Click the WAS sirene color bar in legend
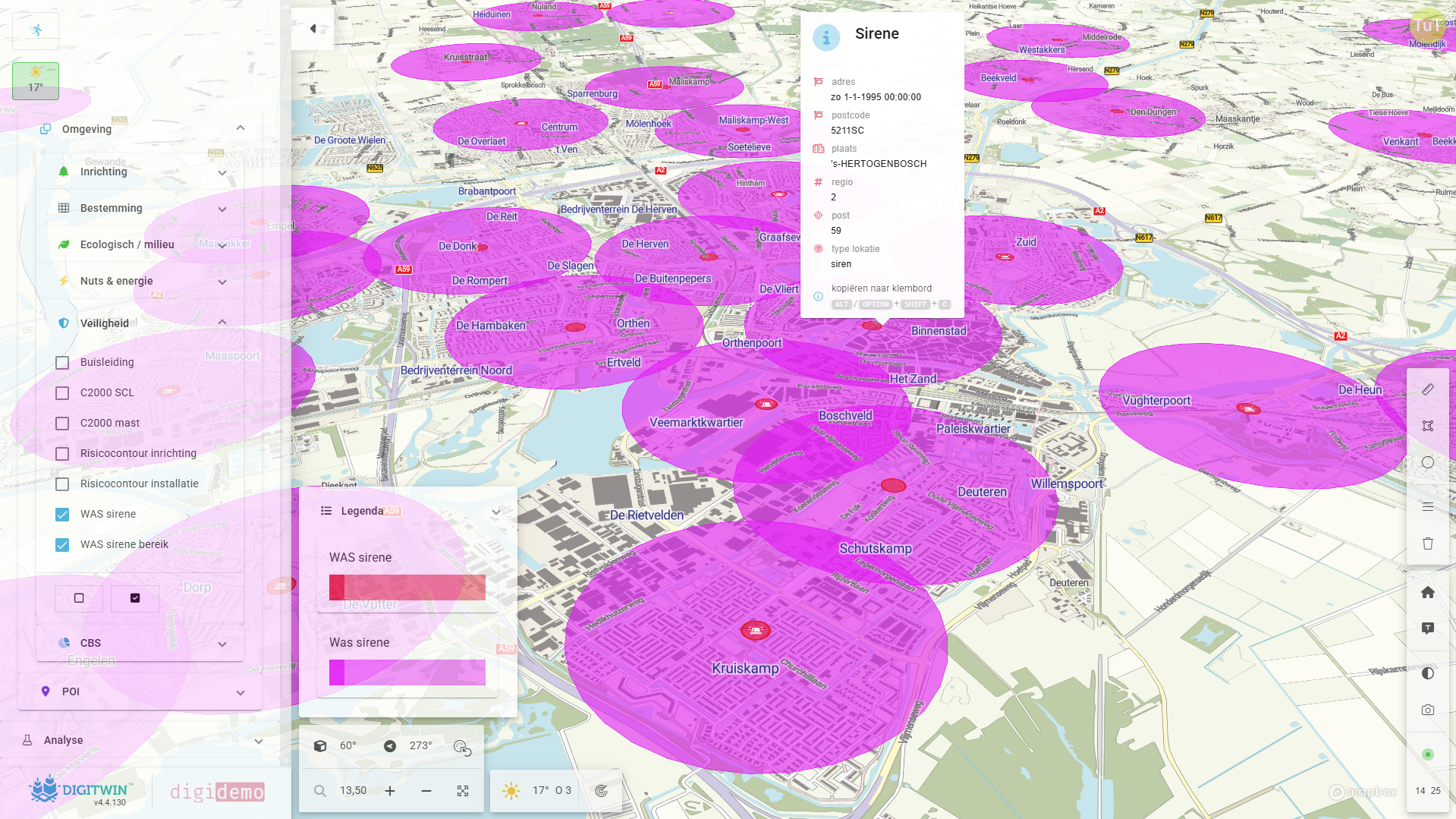Viewport: 1456px width, 819px height. [x=407, y=587]
